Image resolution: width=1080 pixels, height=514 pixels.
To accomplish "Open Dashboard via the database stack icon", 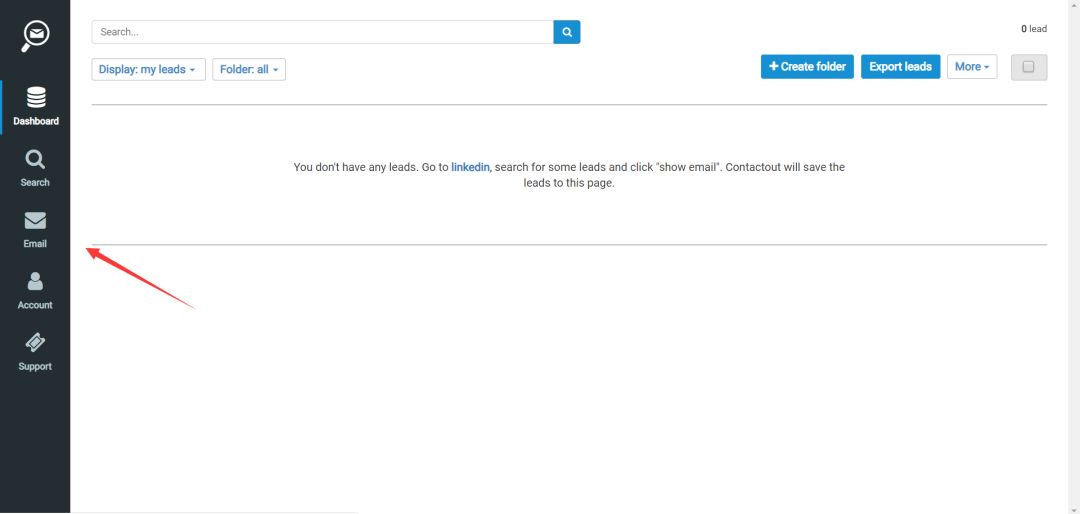I will [x=36, y=98].
